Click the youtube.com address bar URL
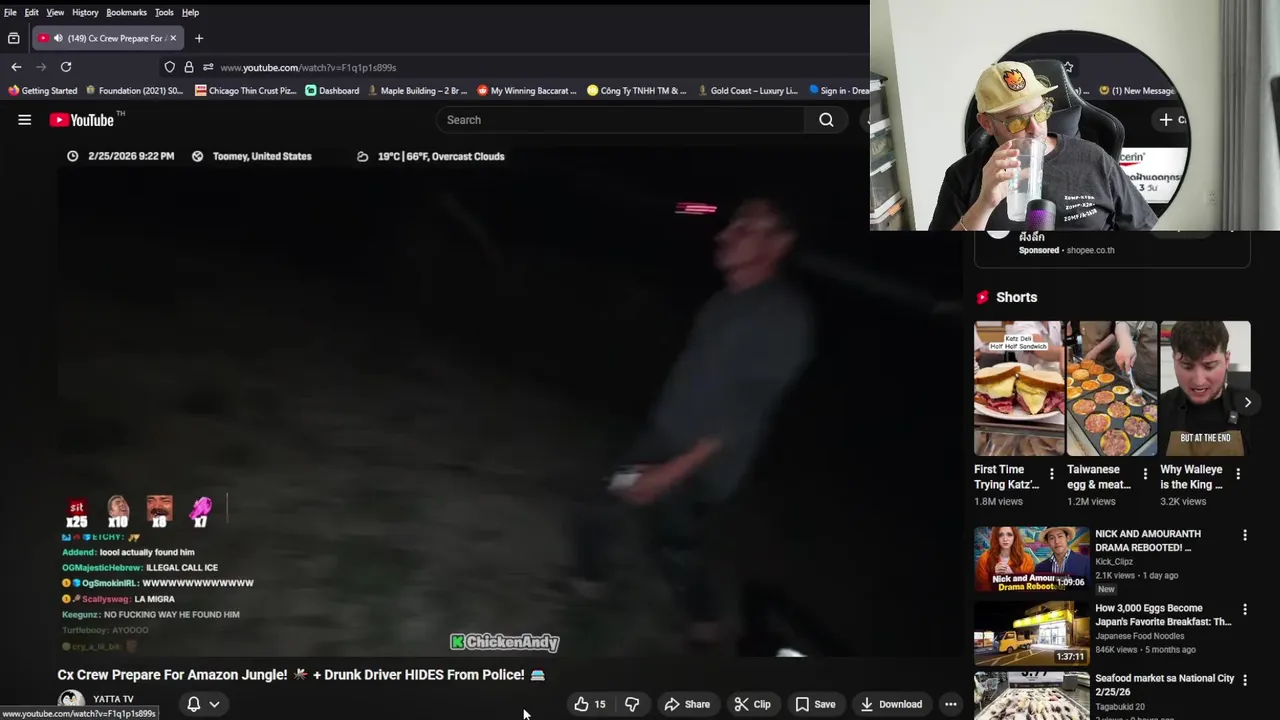The width and height of the screenshot is (1280, 720). point(308,68)
